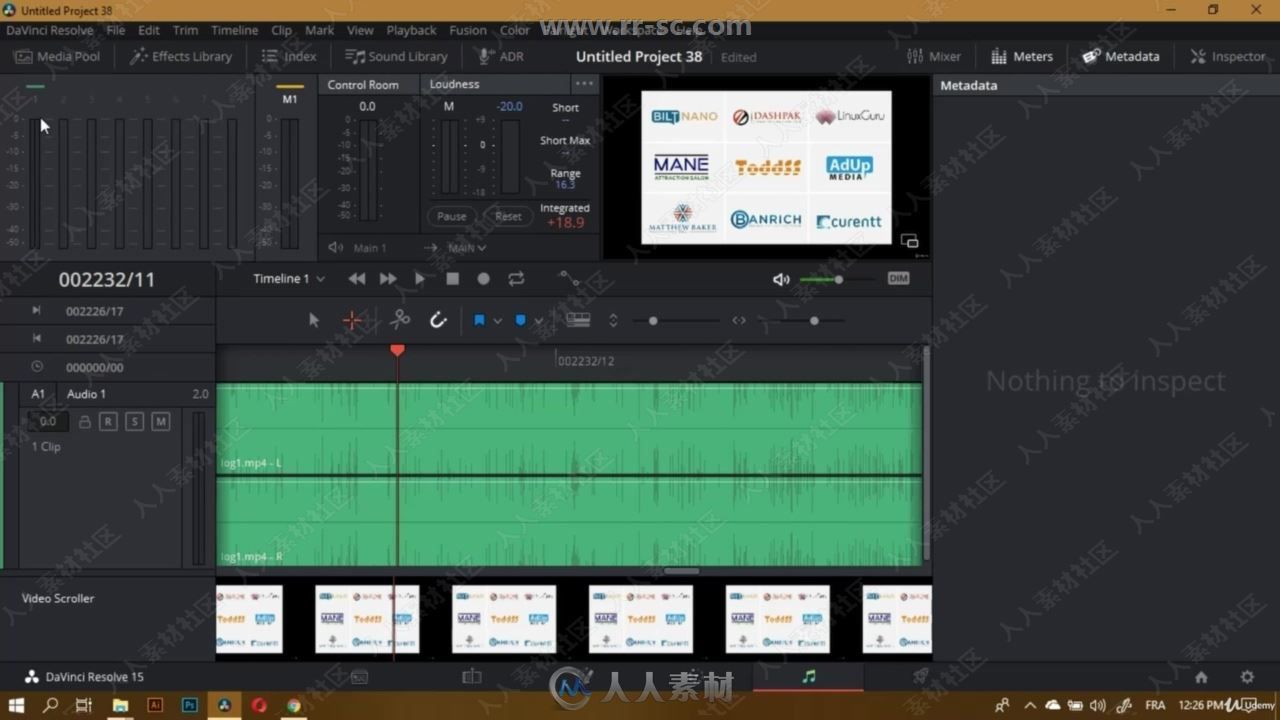Click the Audio 1 volume field
Screen dimensions: 1280x720
click(x=48, y=422)
